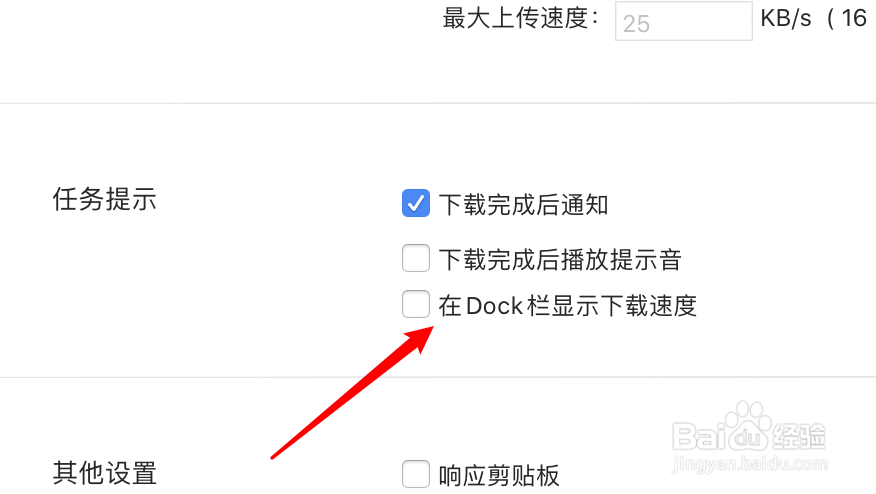Enable the 下载完成后播放提示音 checkbox
Image resolution: width=876 pixels, height=494 pixels.
point(416,258)
